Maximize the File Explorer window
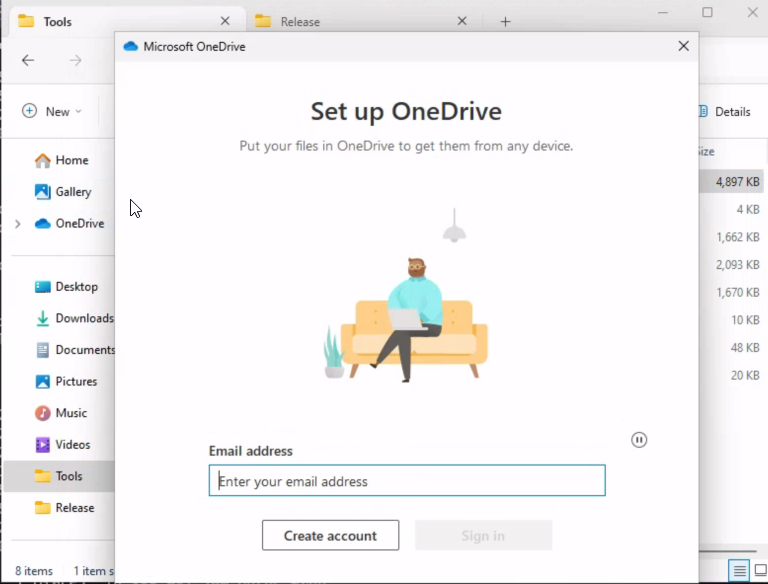The height and width of the screenshot is (584, 768). pyautogui.click(x=707, y=12)
